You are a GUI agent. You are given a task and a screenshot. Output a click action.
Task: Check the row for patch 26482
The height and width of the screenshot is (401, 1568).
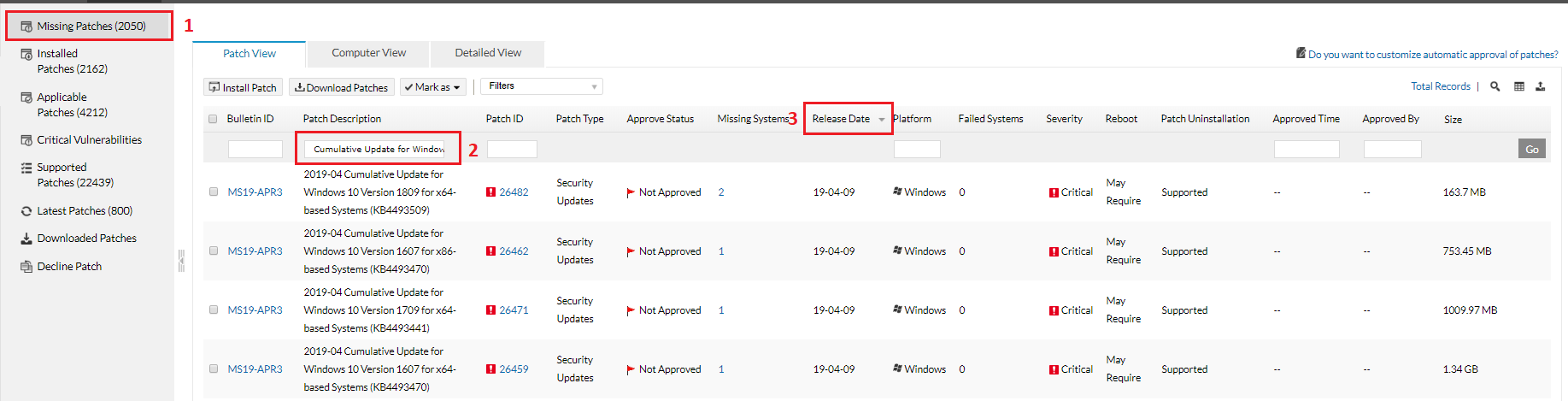click(214, 192)
